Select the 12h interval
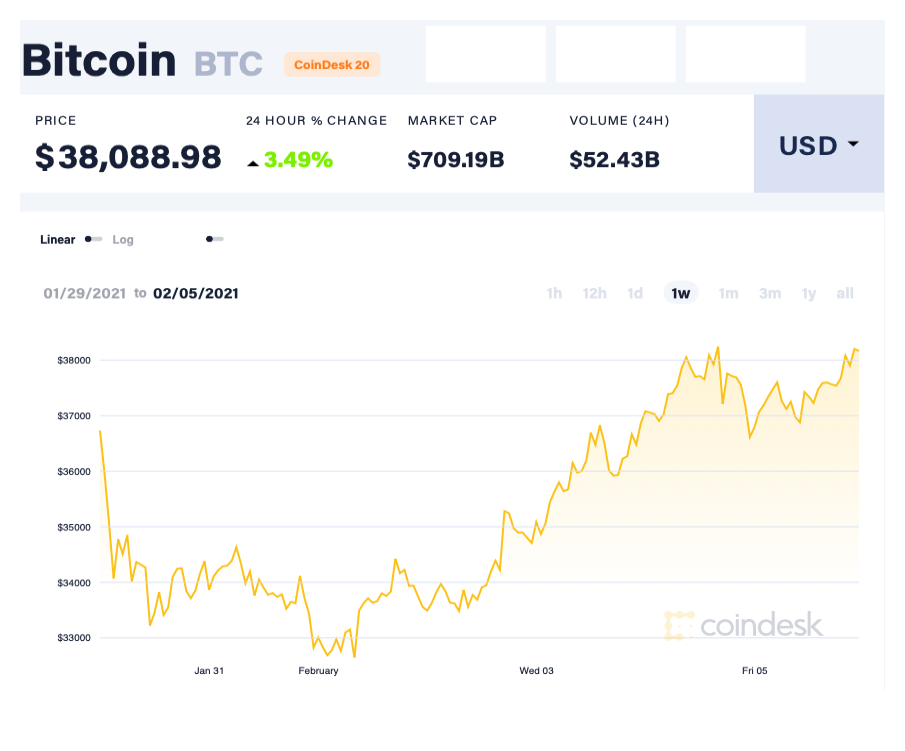 click(595, 293)
